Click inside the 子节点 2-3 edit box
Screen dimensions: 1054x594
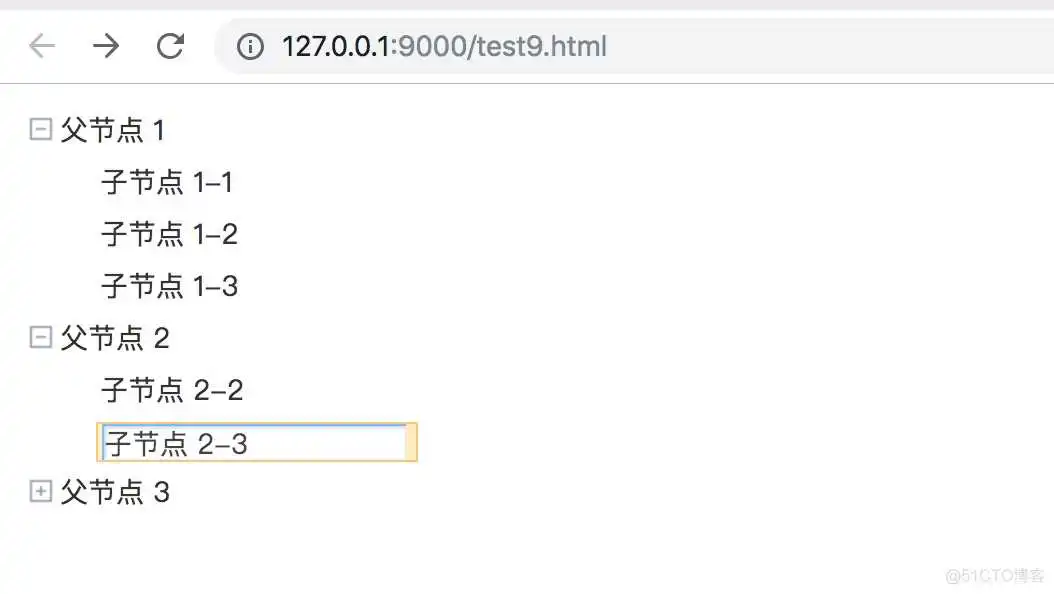click(255, 442)
